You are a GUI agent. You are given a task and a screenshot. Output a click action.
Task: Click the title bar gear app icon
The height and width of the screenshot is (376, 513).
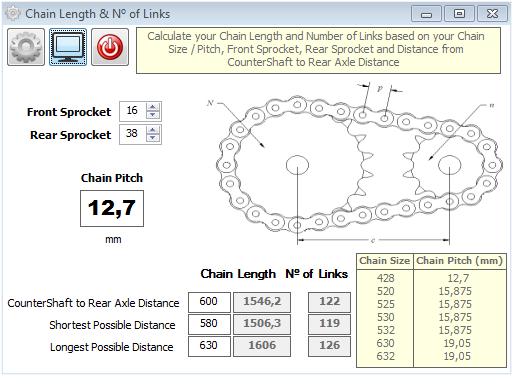pos(13,14)
